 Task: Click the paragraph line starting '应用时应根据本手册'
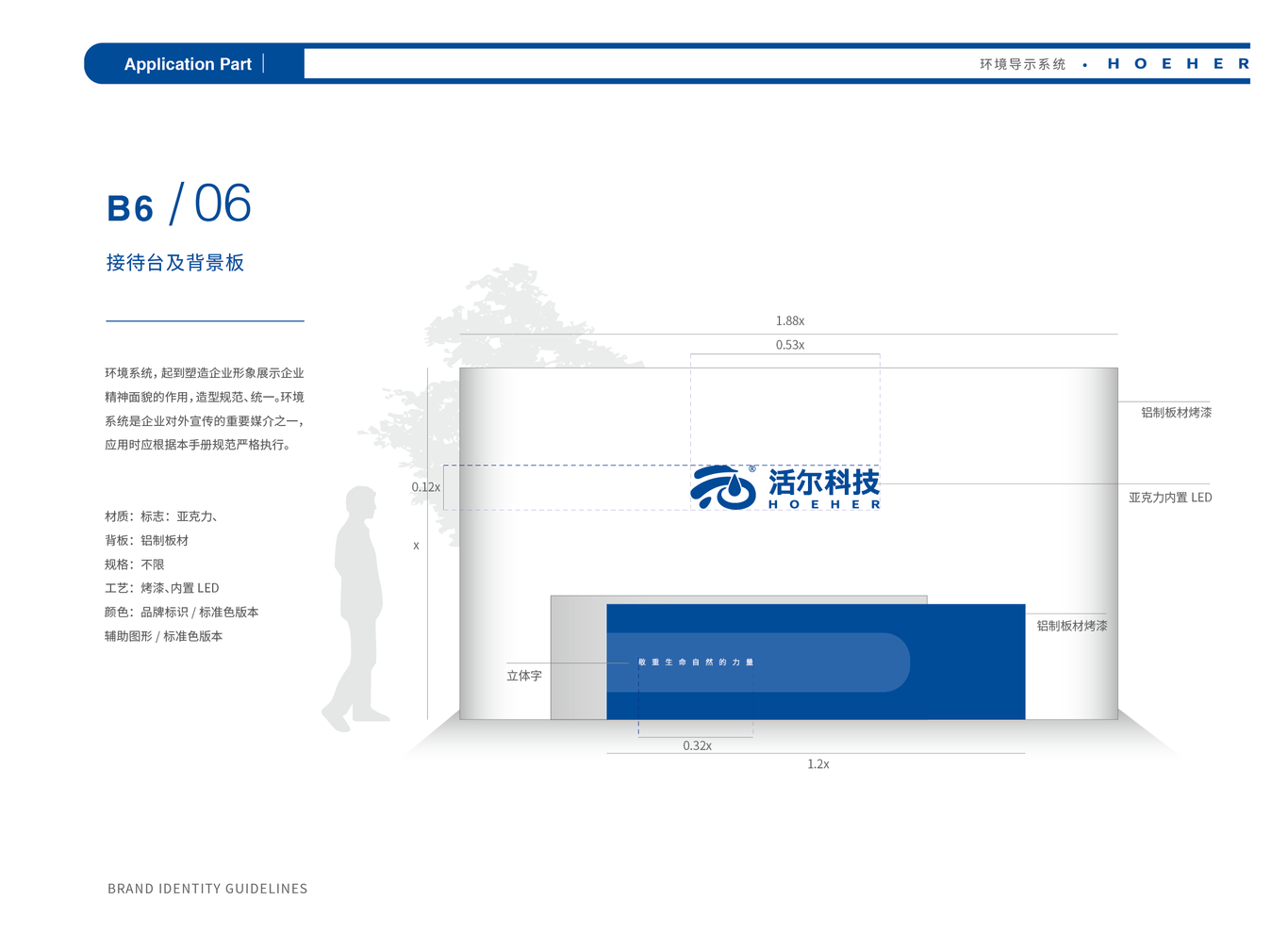tap(198, 445)
